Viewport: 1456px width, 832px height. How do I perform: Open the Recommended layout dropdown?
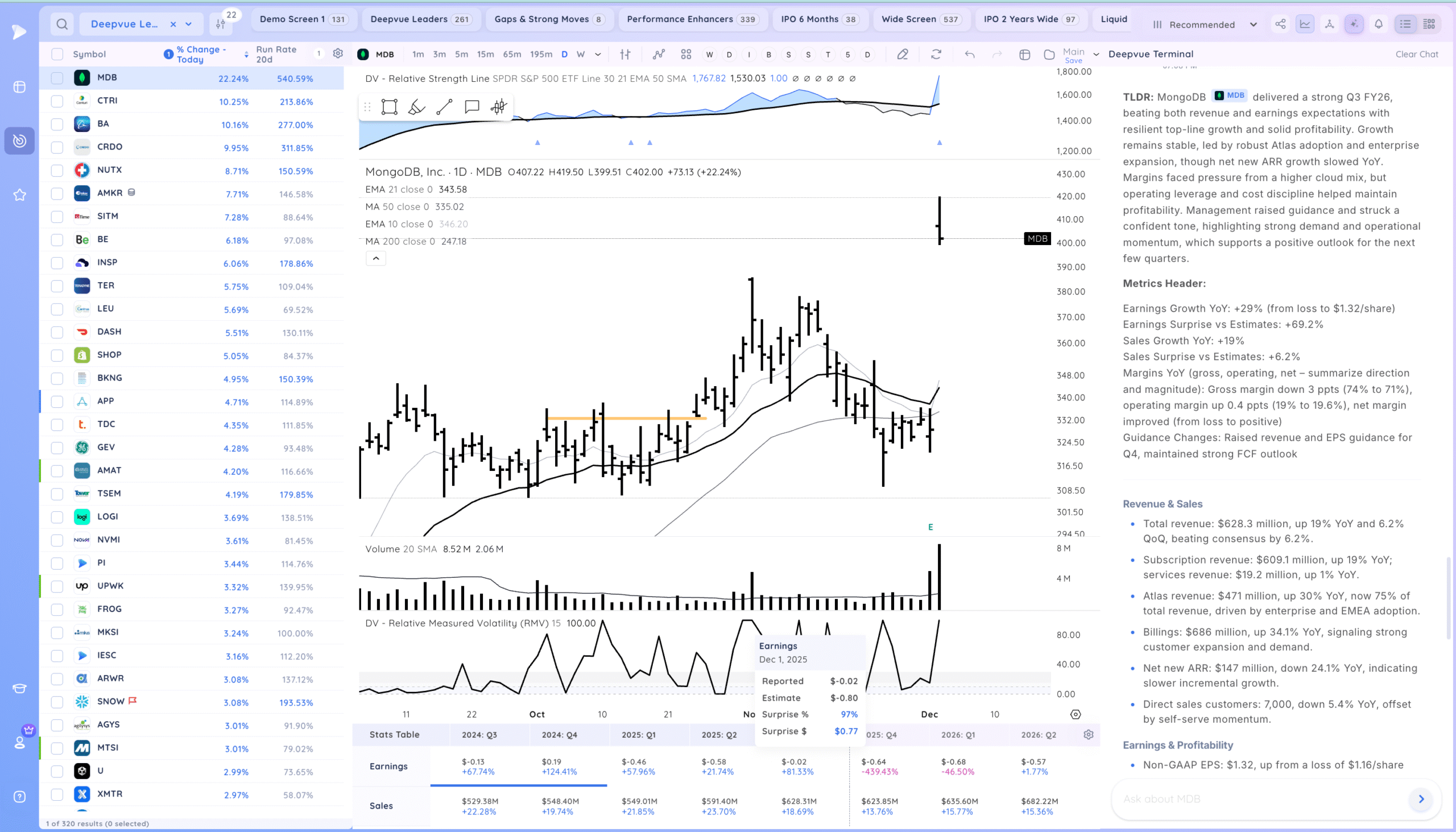pos(1205,24)
